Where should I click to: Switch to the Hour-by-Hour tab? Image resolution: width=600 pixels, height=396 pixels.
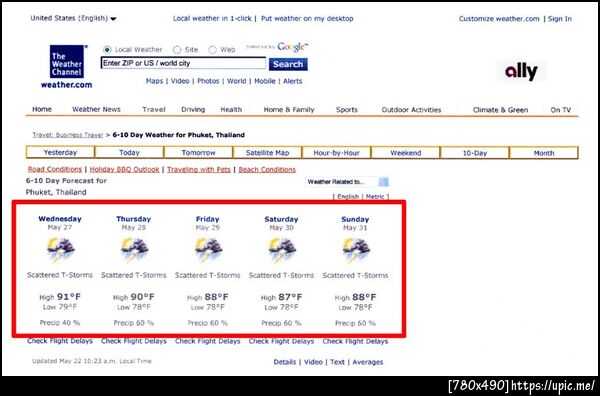(336, 153)
